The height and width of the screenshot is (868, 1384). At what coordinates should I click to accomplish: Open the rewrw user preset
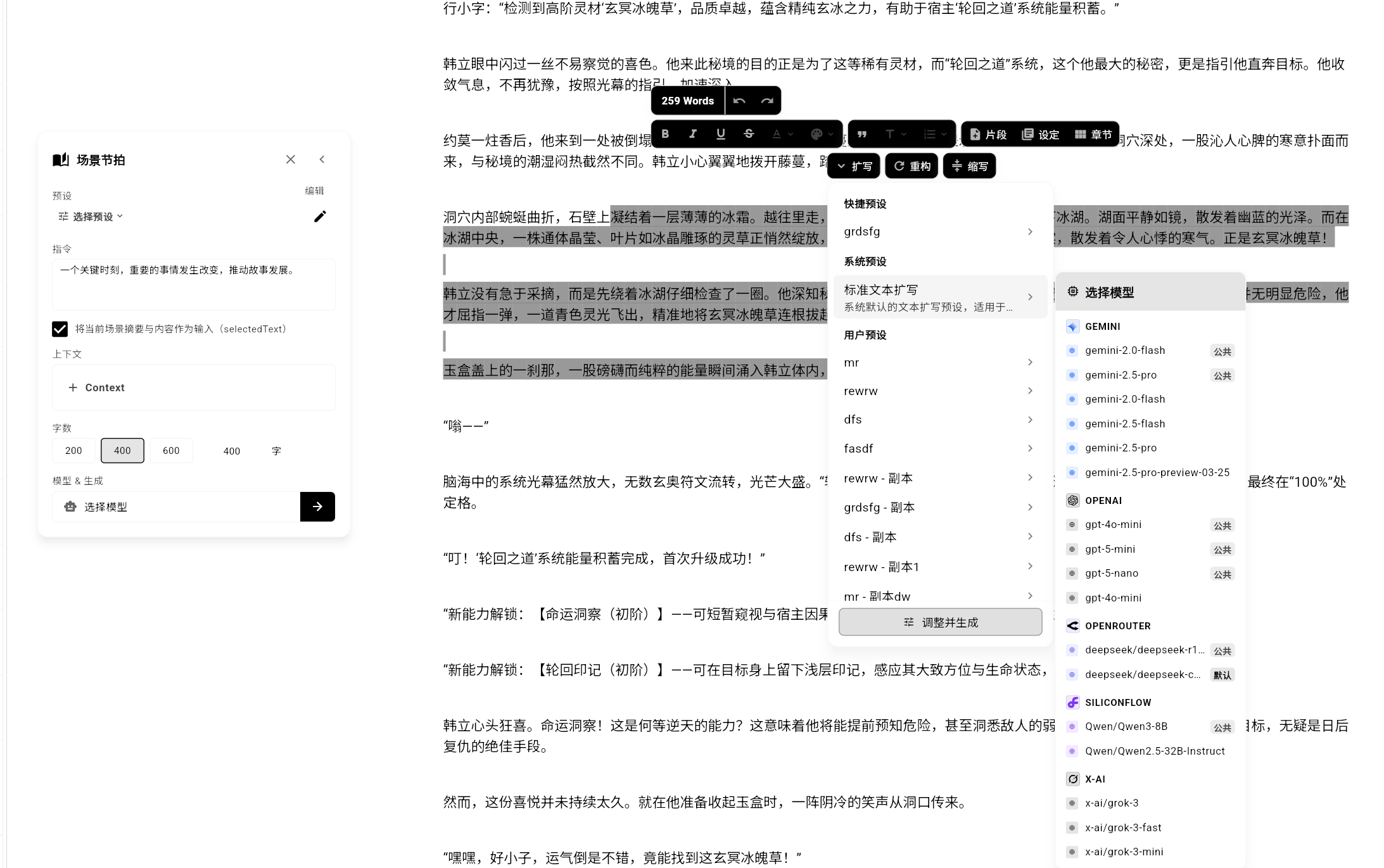[x=940, y=391]
